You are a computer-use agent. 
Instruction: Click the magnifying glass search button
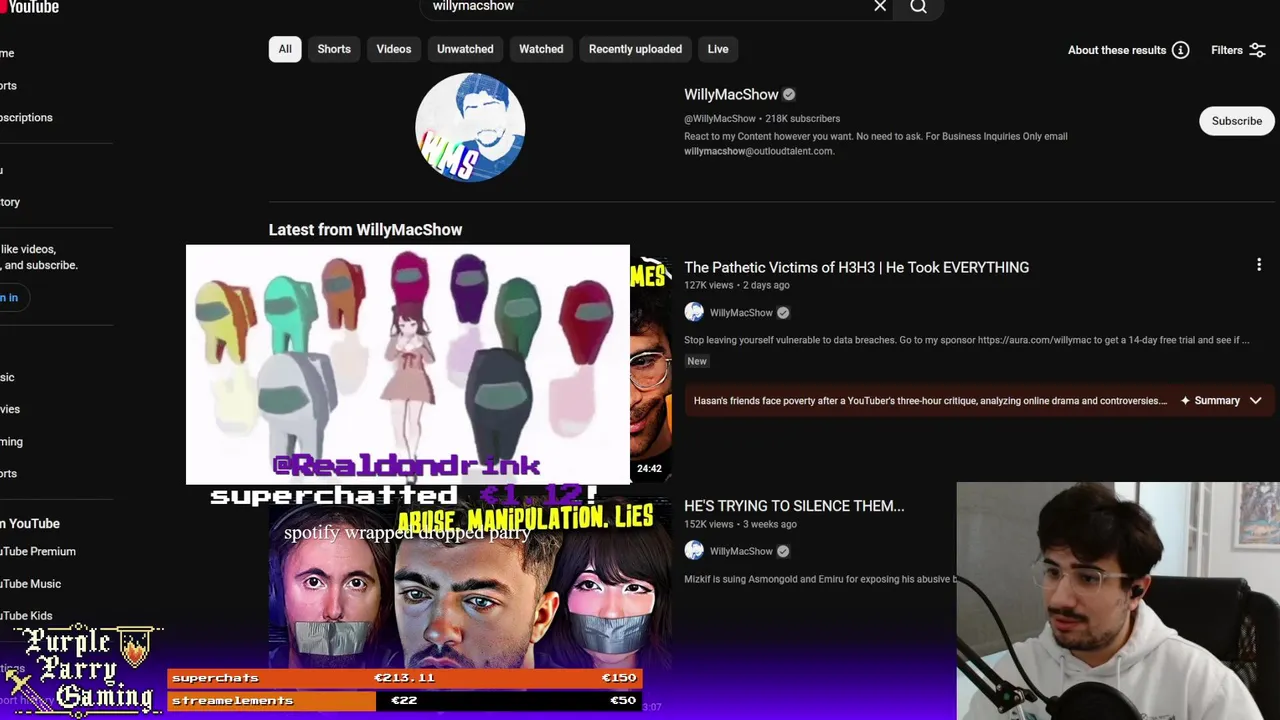click(918, 7)
